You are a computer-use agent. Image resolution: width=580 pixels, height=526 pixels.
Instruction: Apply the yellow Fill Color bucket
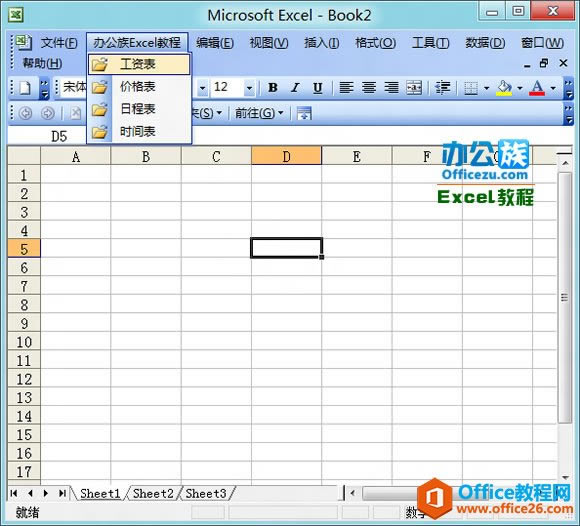(505, 88)
